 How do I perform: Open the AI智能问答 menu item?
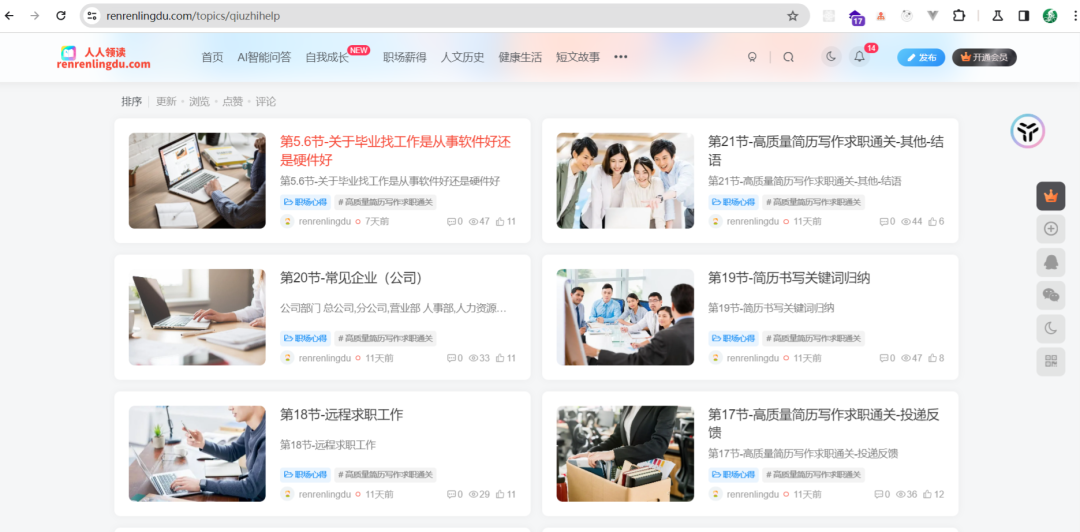(x=264, y=57)
